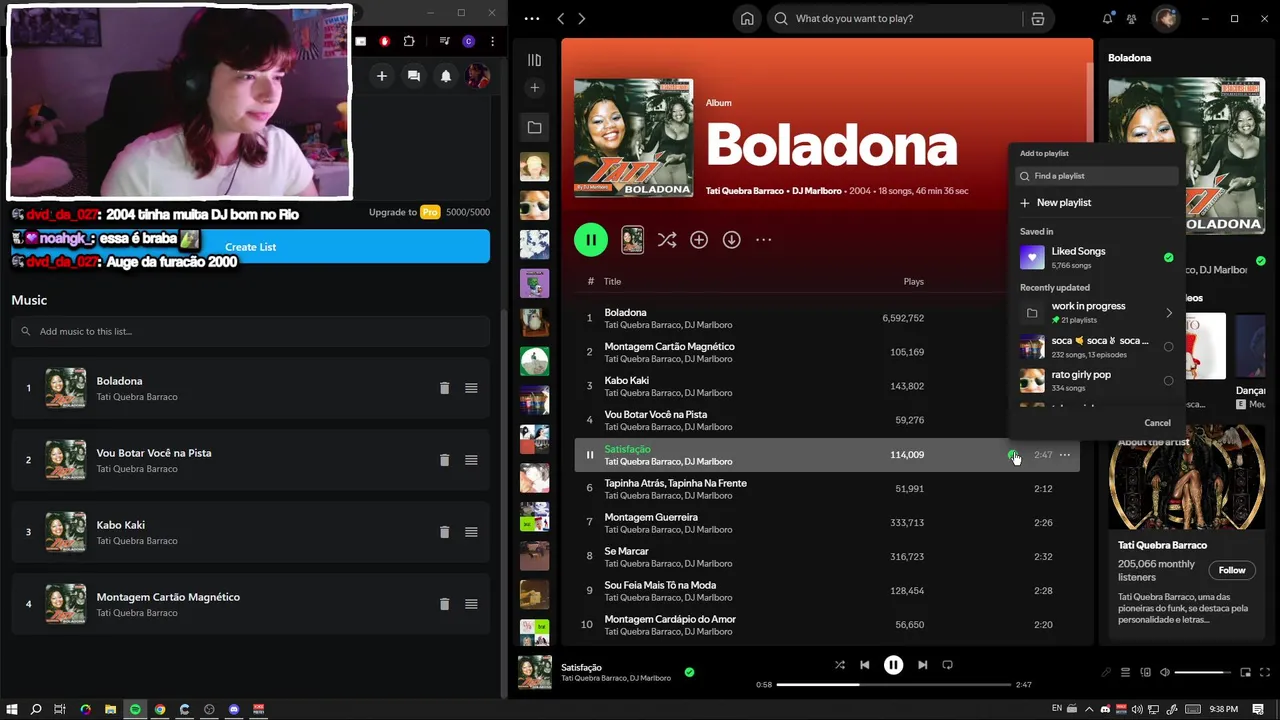Click the Find a playlist field
1280x720 pixels.
coord(1097,176)
